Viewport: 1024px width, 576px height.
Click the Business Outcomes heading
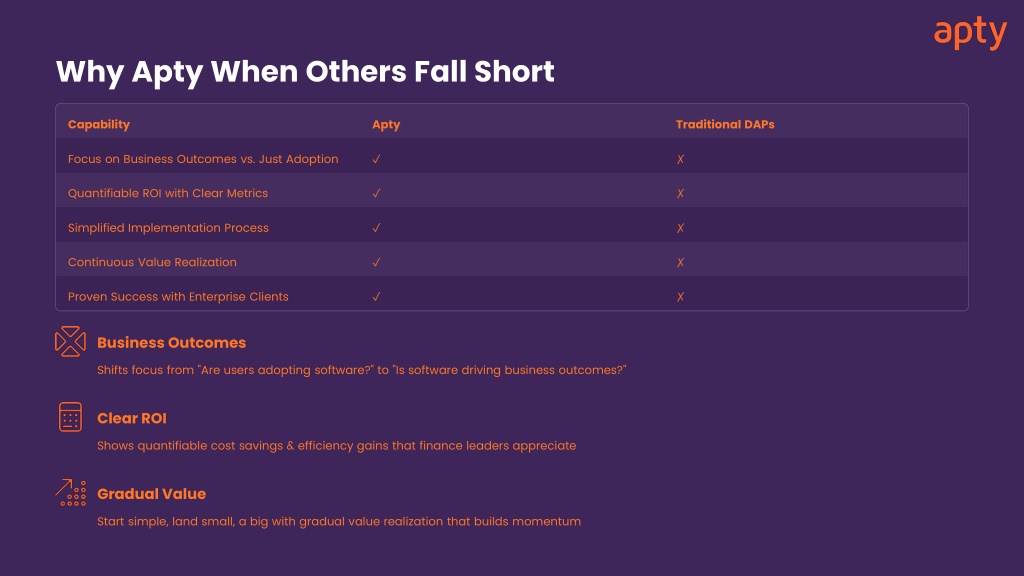[x=171, y=342]
